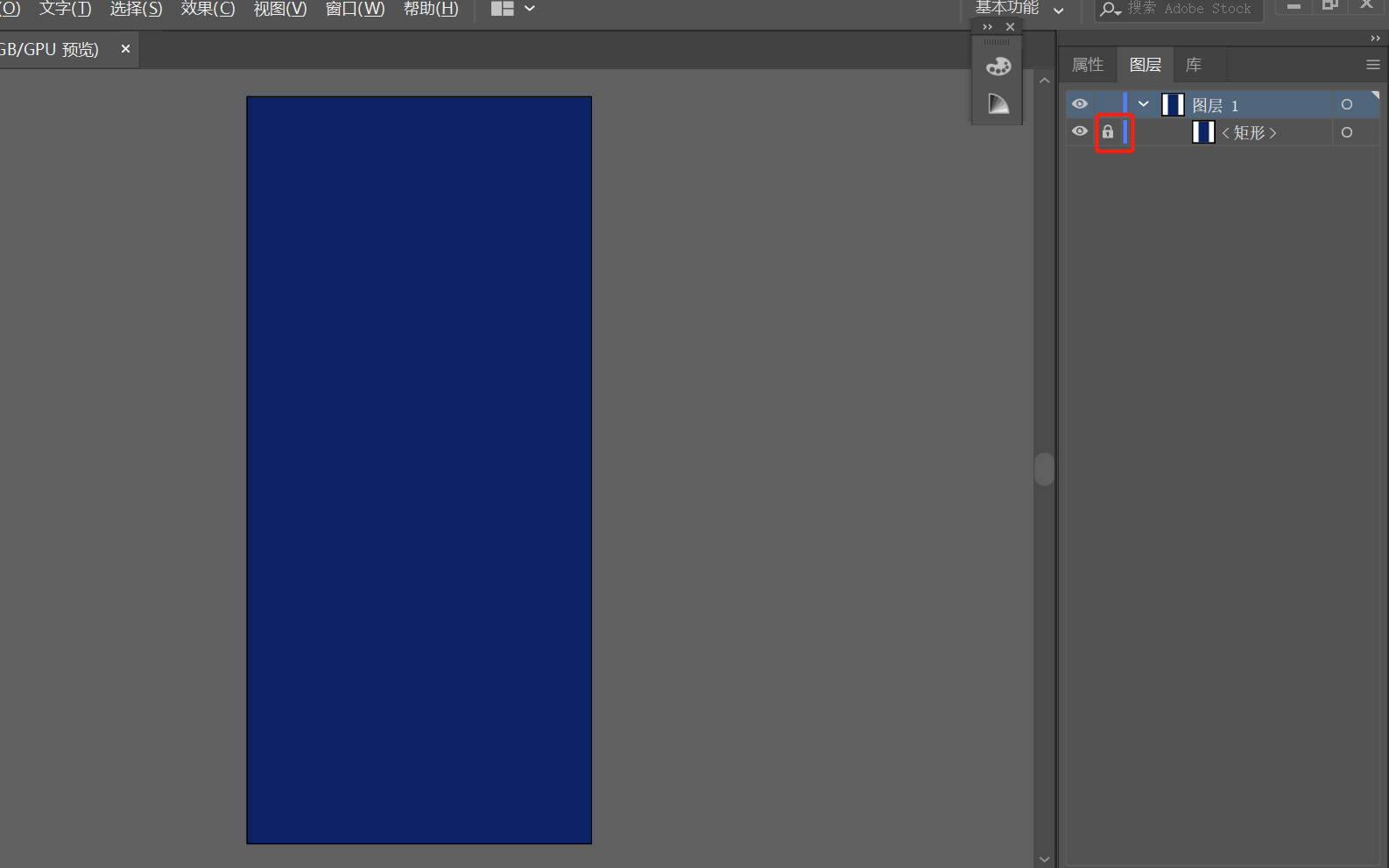
Task: Switch to the 库 panel tab
Action: pos(1194,65)
